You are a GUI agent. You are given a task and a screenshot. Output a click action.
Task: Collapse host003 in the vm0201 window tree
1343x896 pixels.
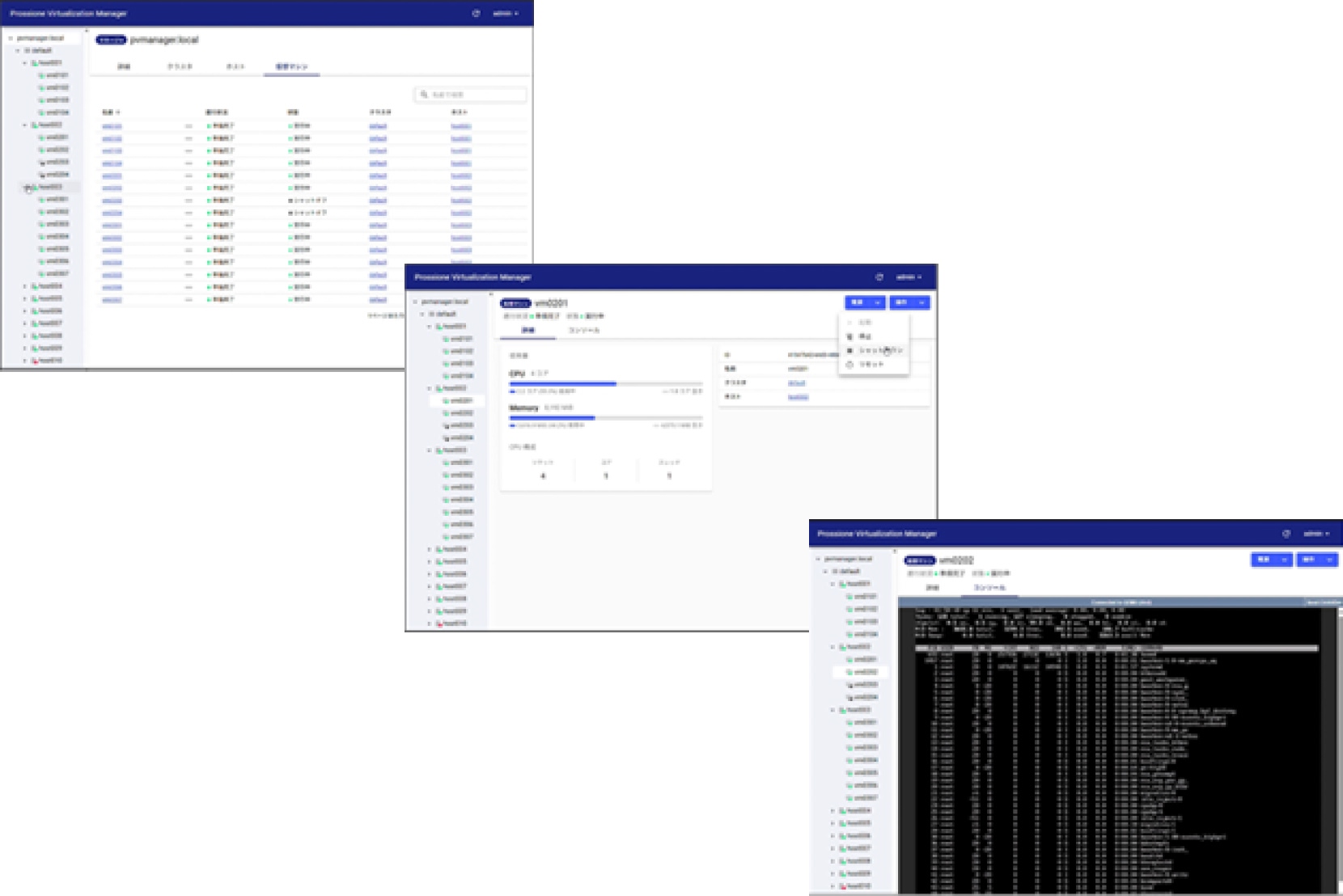(x=430, y=450)
